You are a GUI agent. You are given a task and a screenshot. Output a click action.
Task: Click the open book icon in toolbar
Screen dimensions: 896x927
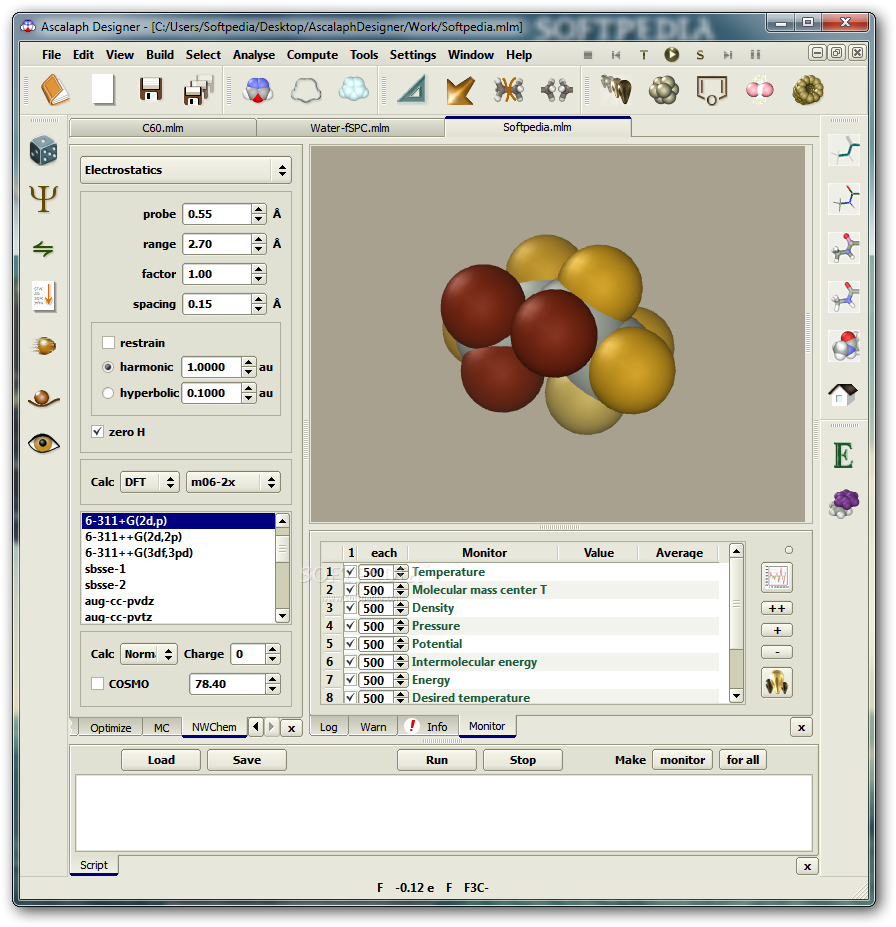[x=55, y=90]
